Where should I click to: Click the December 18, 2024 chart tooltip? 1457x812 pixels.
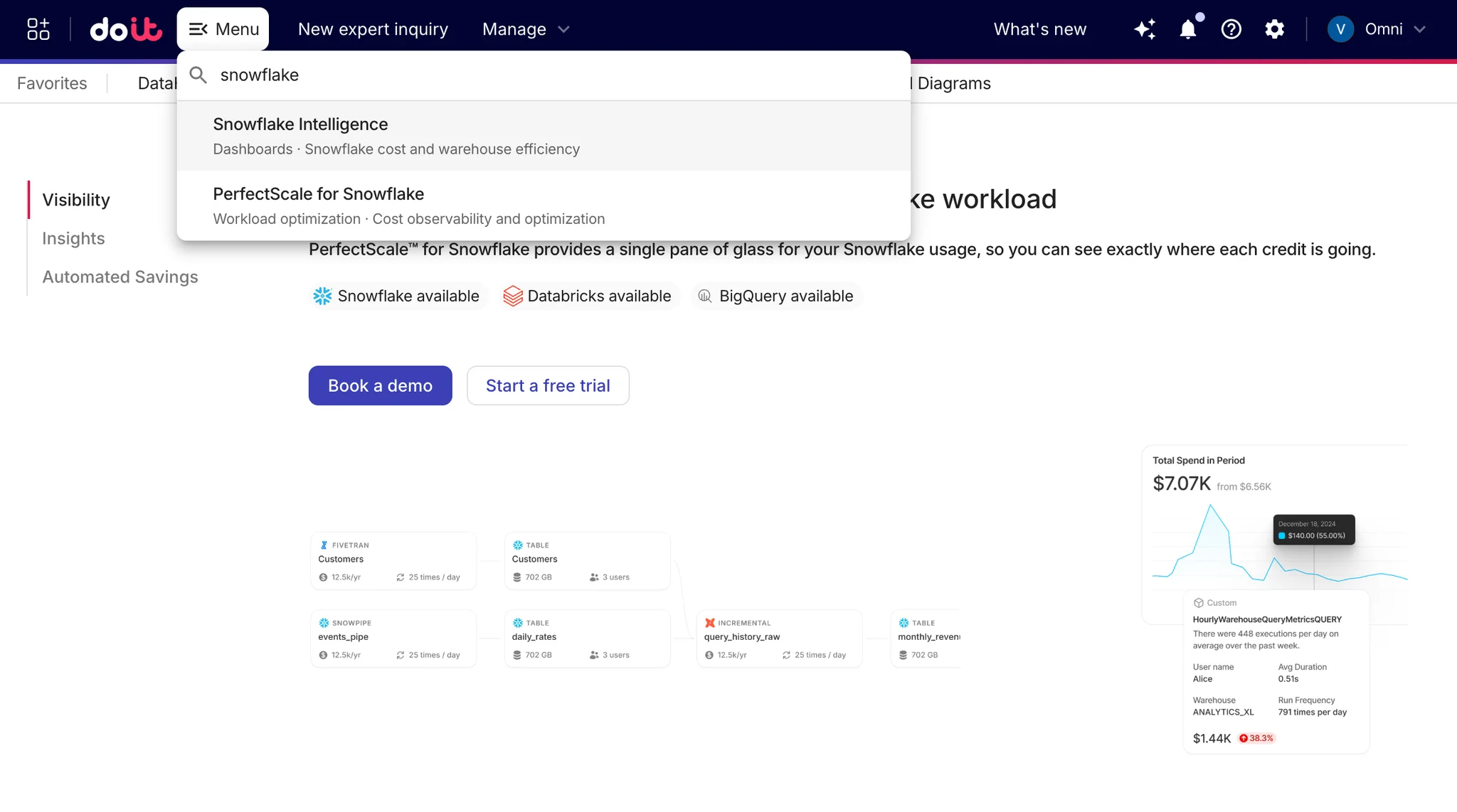tap(1314, 530)
